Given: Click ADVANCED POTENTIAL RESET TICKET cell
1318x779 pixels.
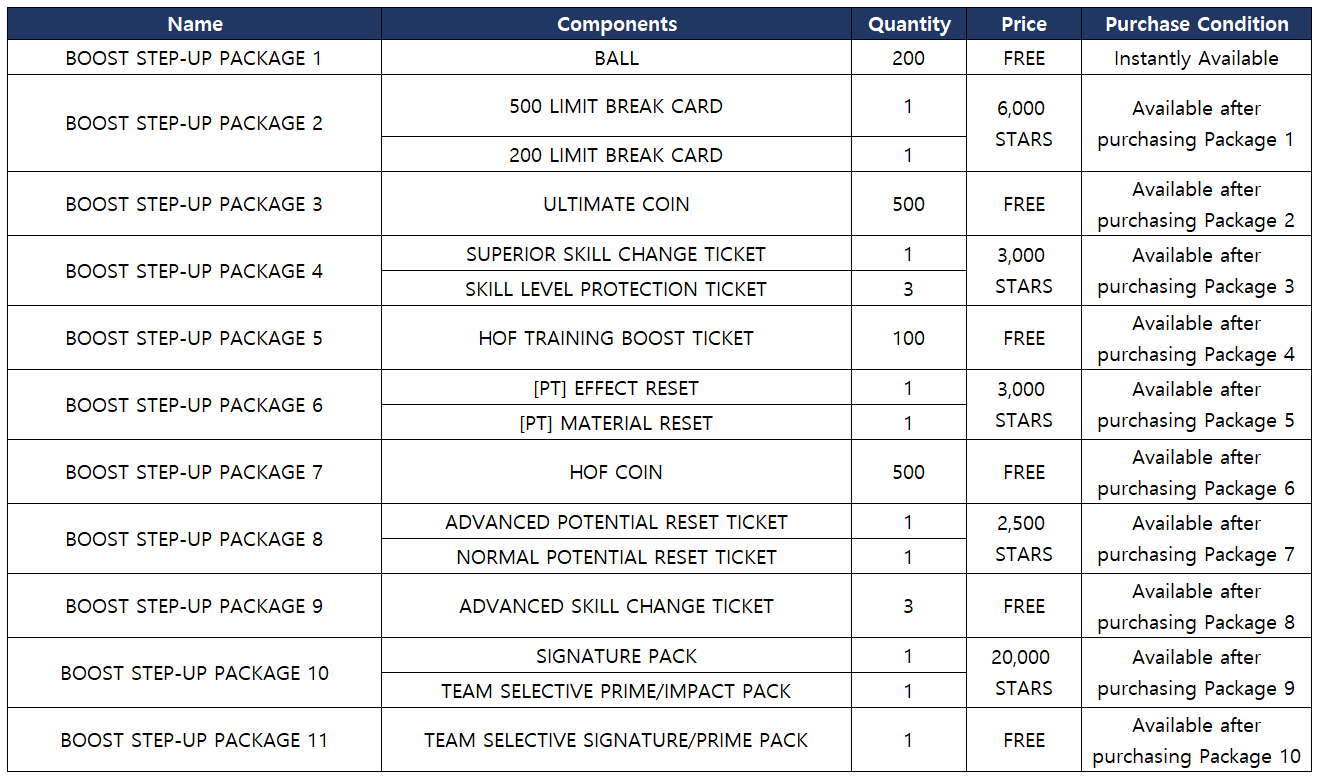Looking at the screenshot, I should (x=616, y=522).
